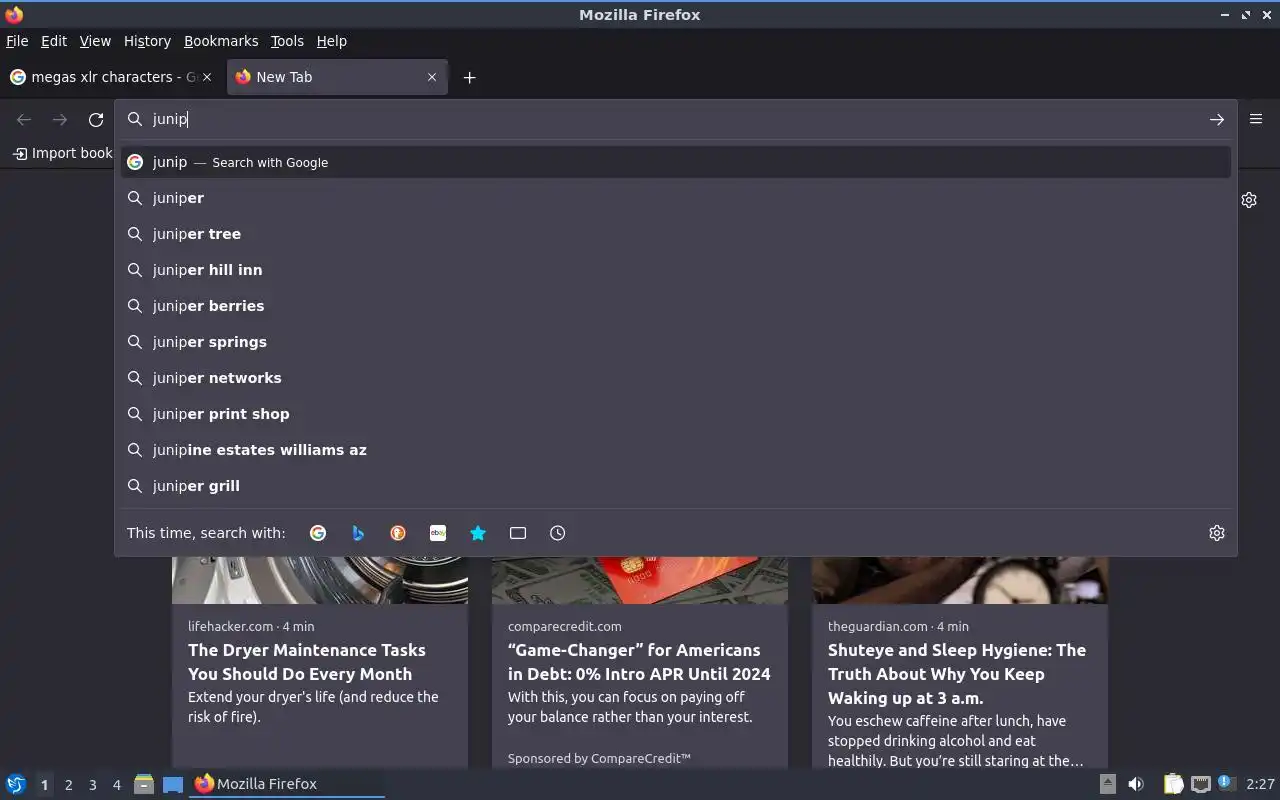This screenshot has width=1280, height=800.
Task: Open clipboard manager tray icon
Action: click(x=1173, y=784)
